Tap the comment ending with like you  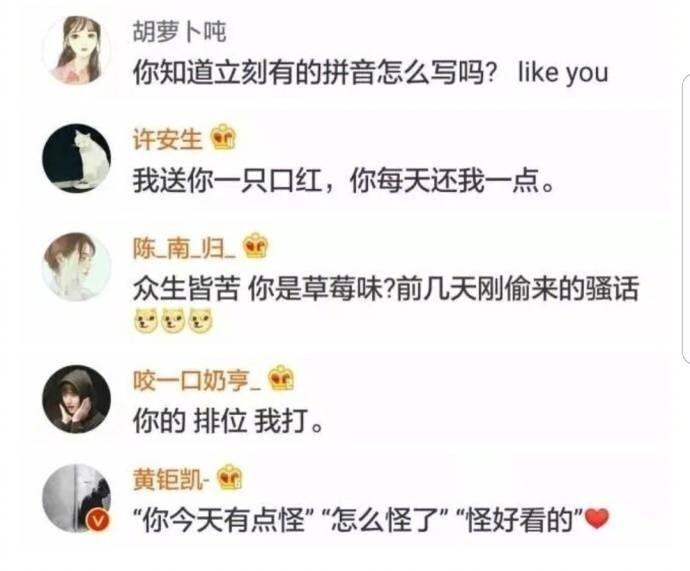pyautogui.click(x=371, y=73)
